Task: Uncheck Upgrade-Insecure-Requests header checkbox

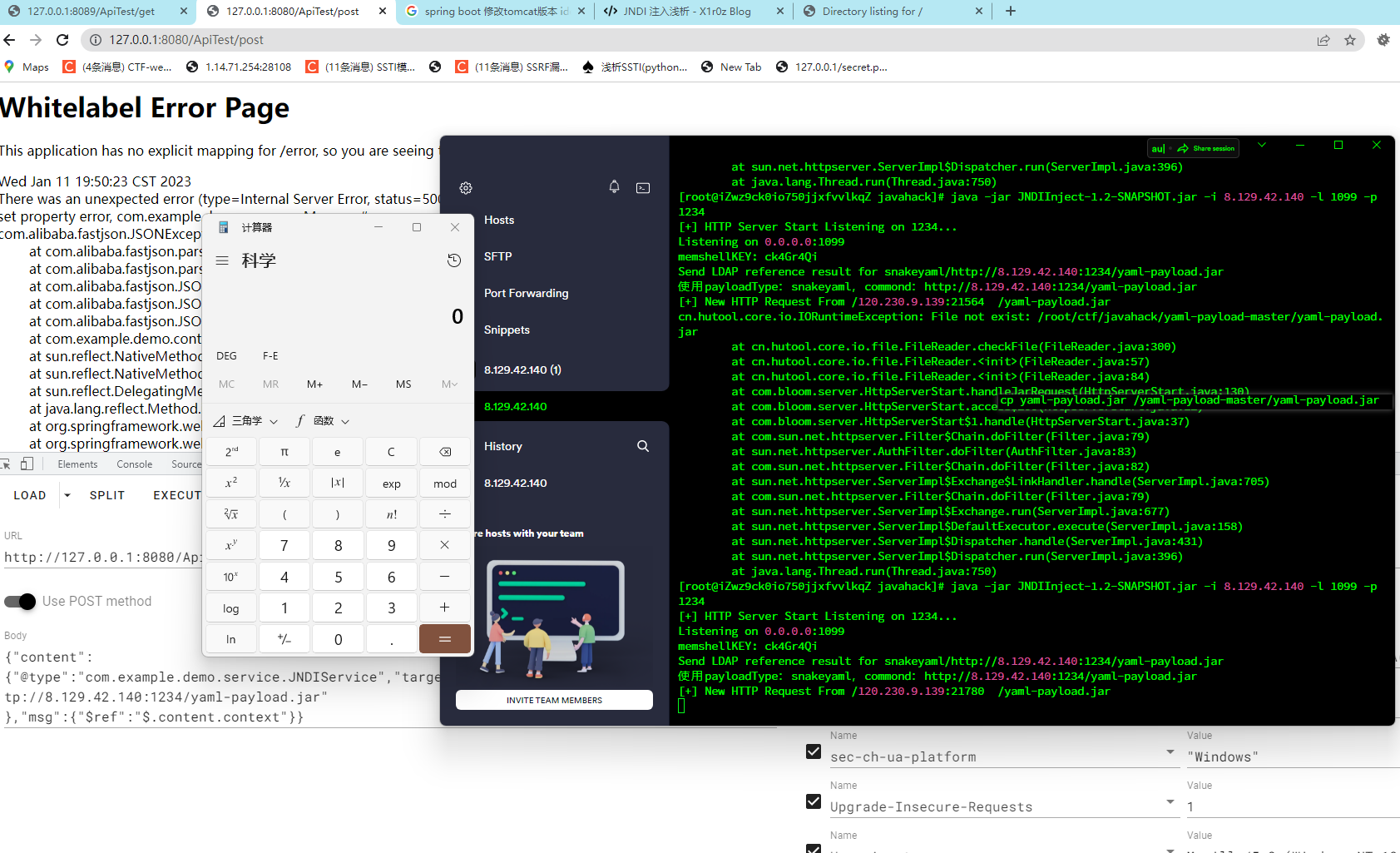Action: point(814,801)
